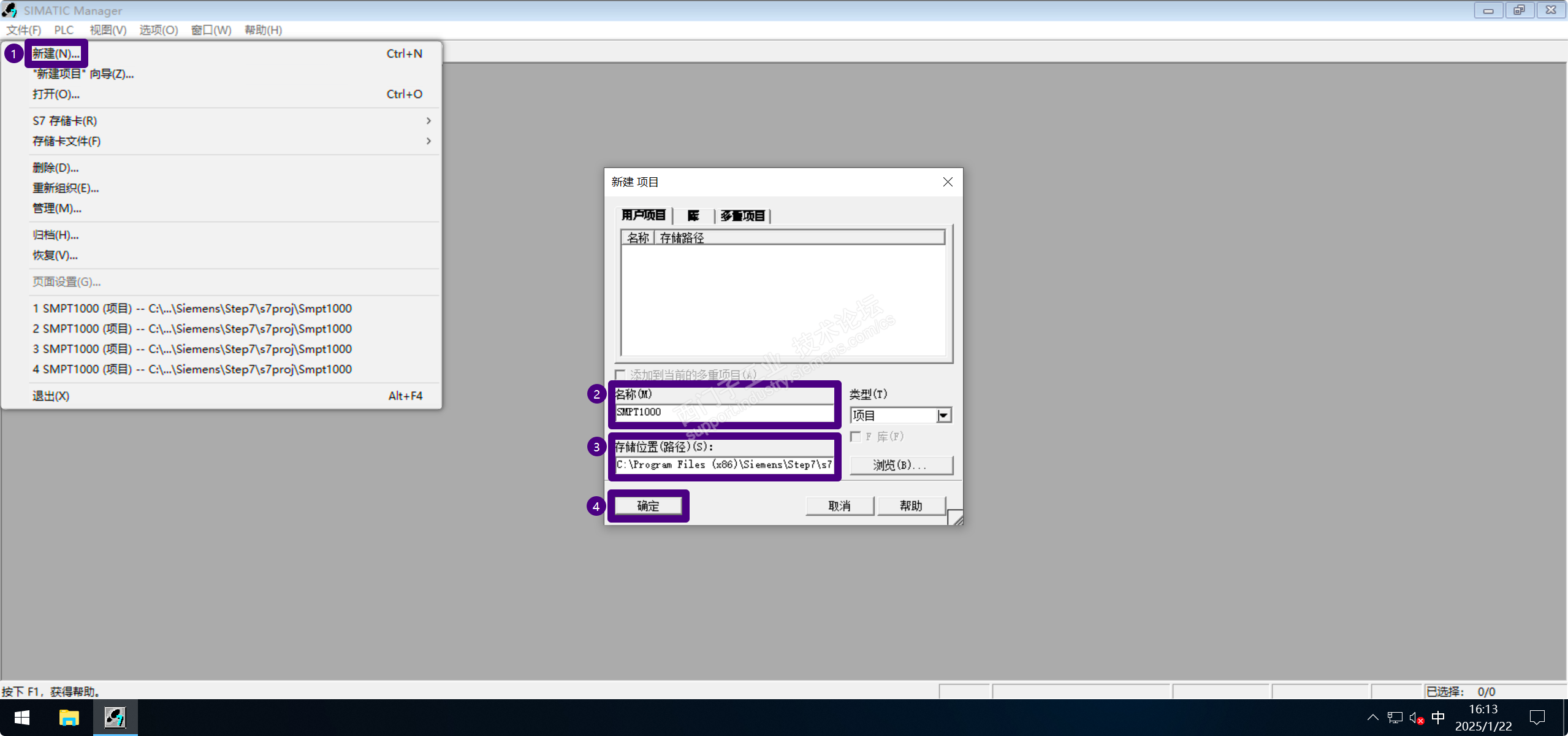
Task: Enable the F library checkbox
Action: pyautogui.click(x=856, y=437)
